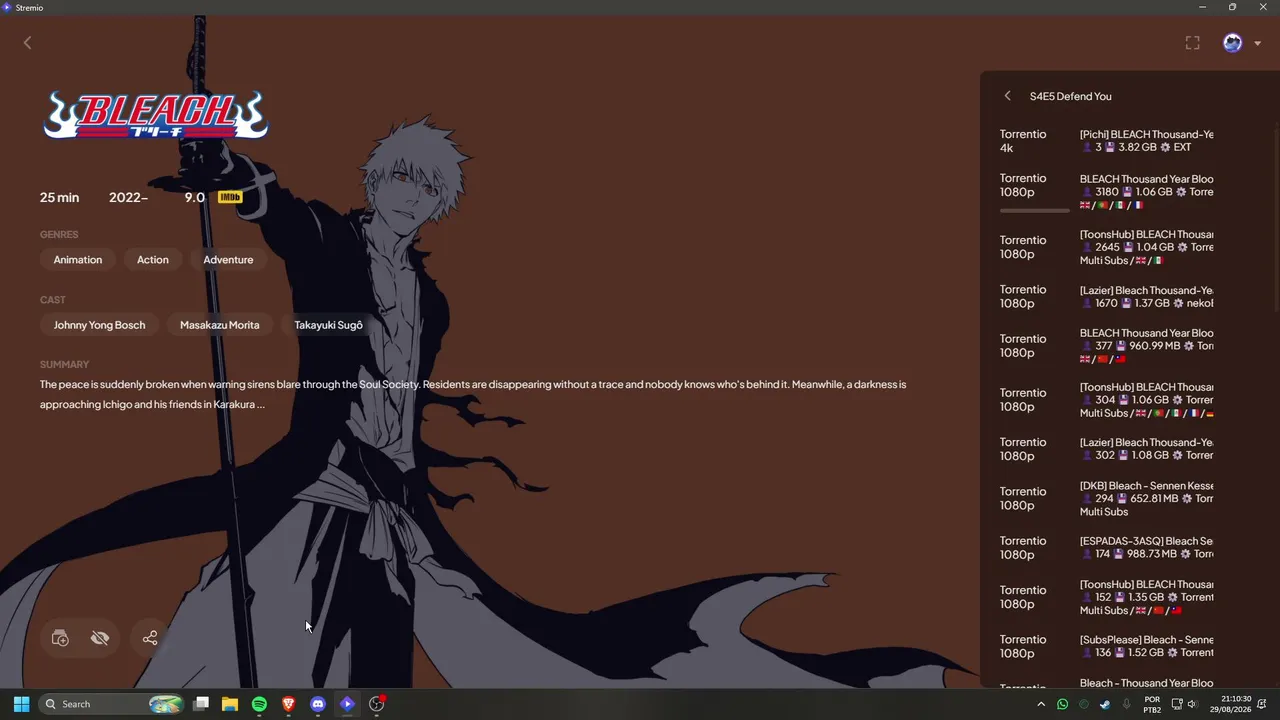The image size is (1280, 720).
Task: Show hidden system tray icons
Action: 1041,704
